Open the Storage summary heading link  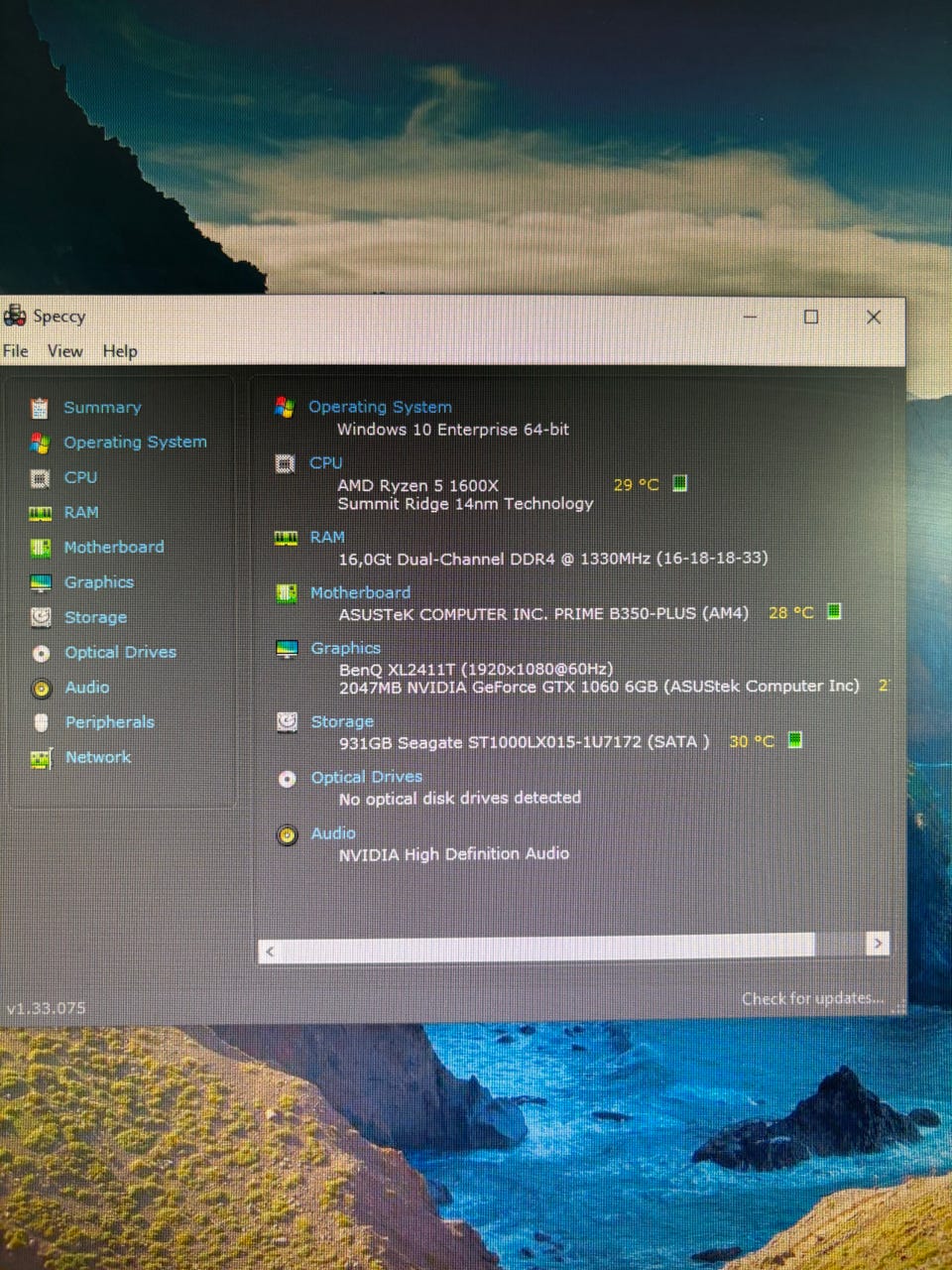(342, 722)
